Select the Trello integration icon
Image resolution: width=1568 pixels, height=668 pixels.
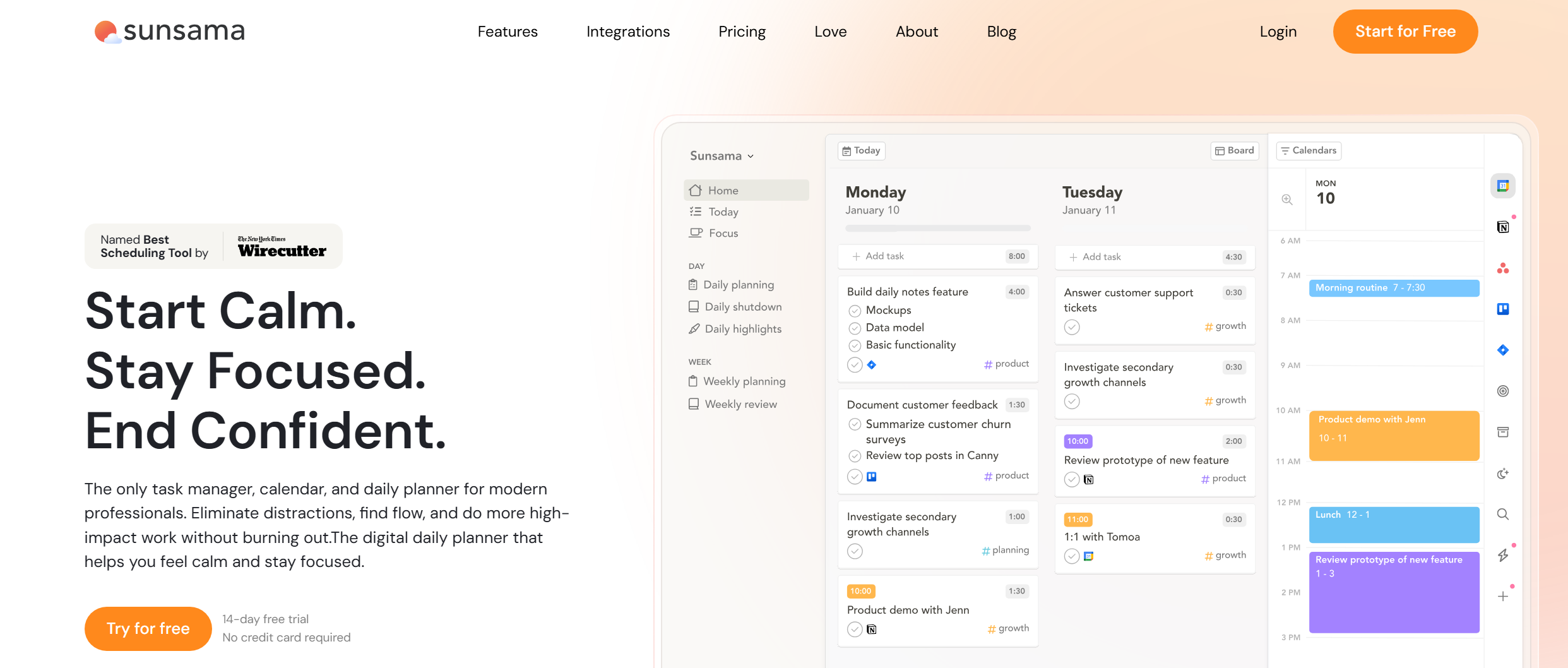1503,308
